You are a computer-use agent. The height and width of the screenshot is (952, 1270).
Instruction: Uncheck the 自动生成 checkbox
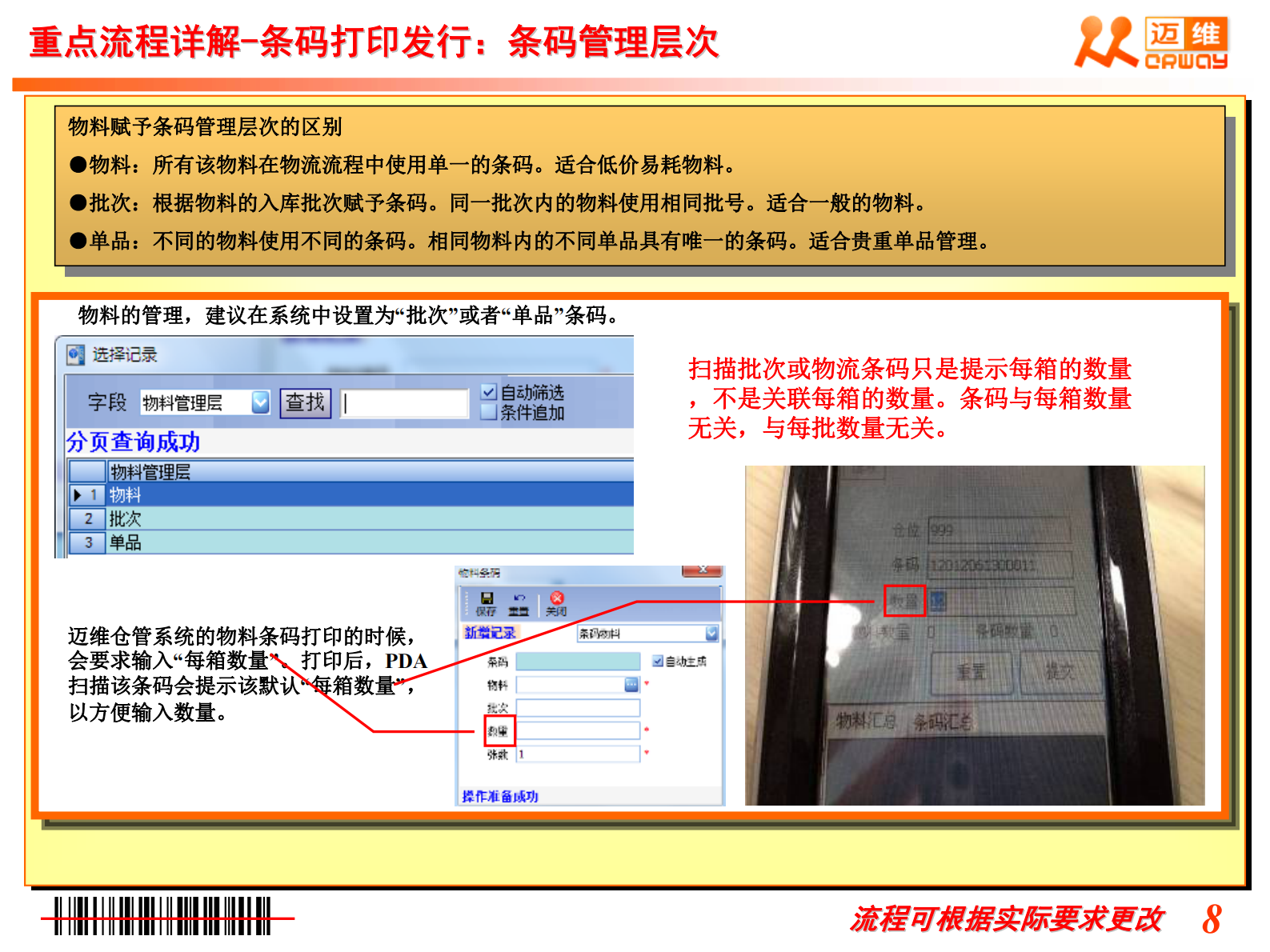pos(658,662)
